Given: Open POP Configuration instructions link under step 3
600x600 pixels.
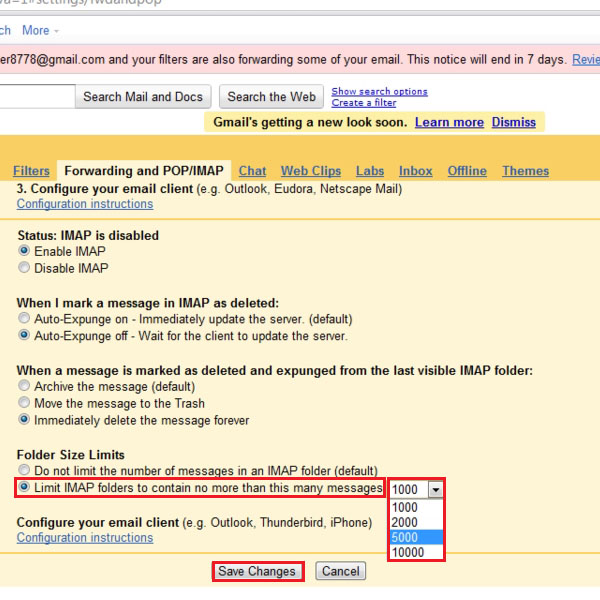Looking at the screenshot, I should point(85,204).
